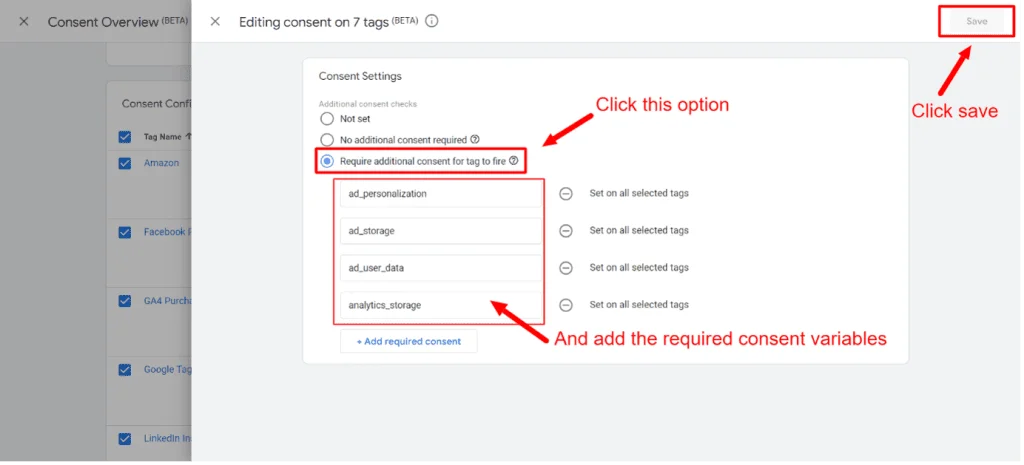Click the ad_storage consent field
1024x465 pixels.
(441, 231)
